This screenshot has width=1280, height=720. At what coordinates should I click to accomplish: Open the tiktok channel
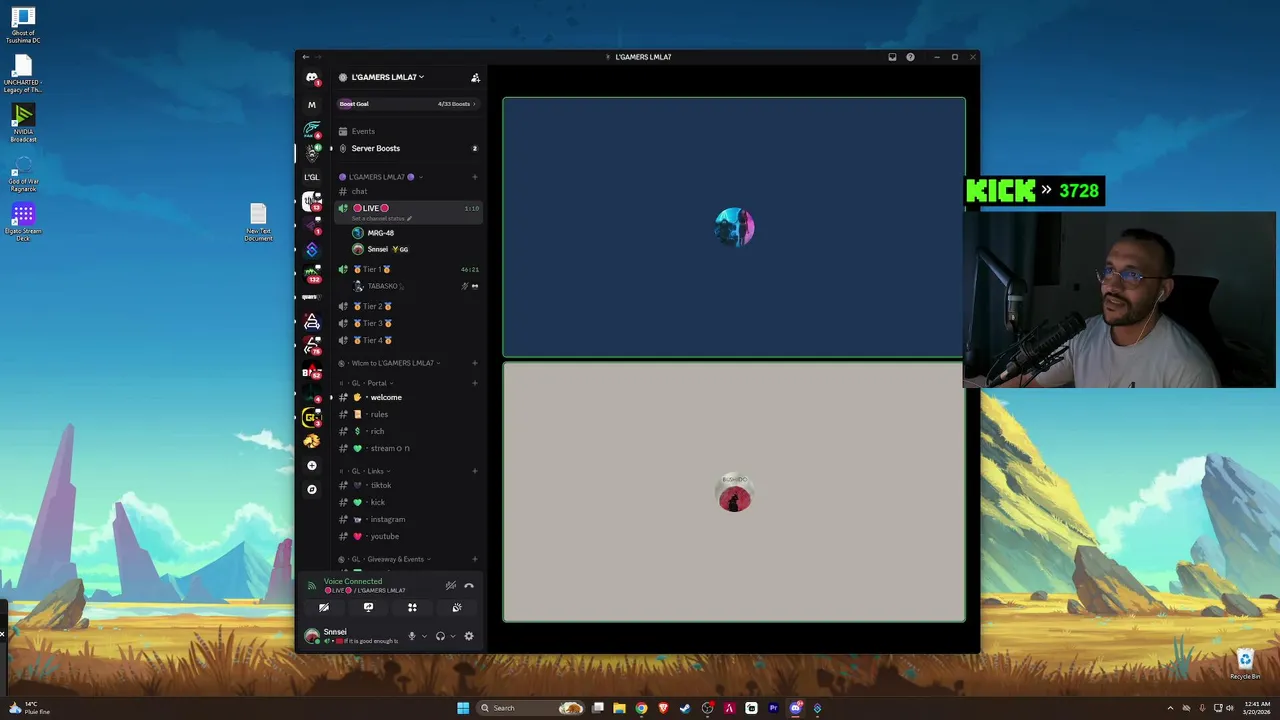click(x=408, y=485)
